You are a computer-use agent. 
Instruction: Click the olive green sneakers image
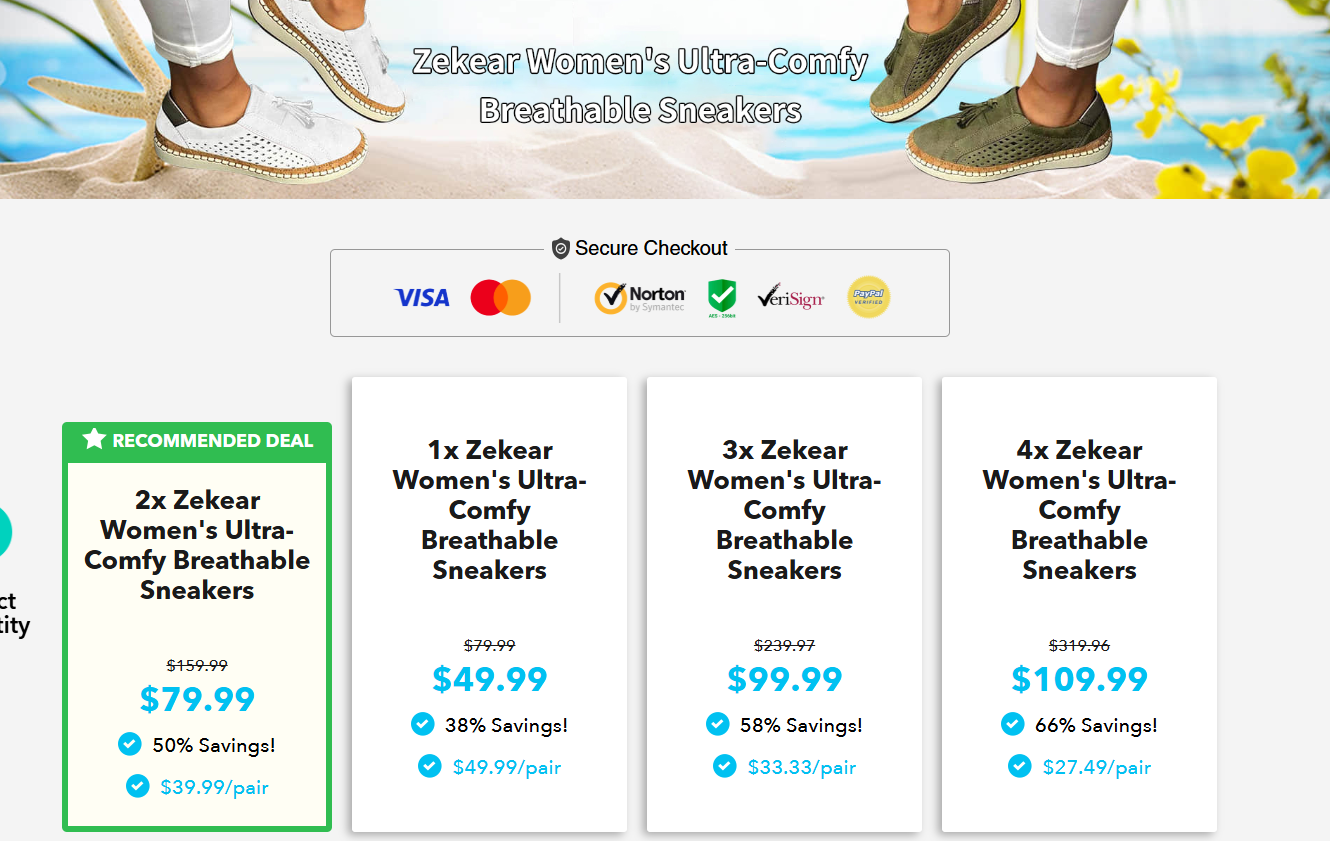tap(990, 100)
